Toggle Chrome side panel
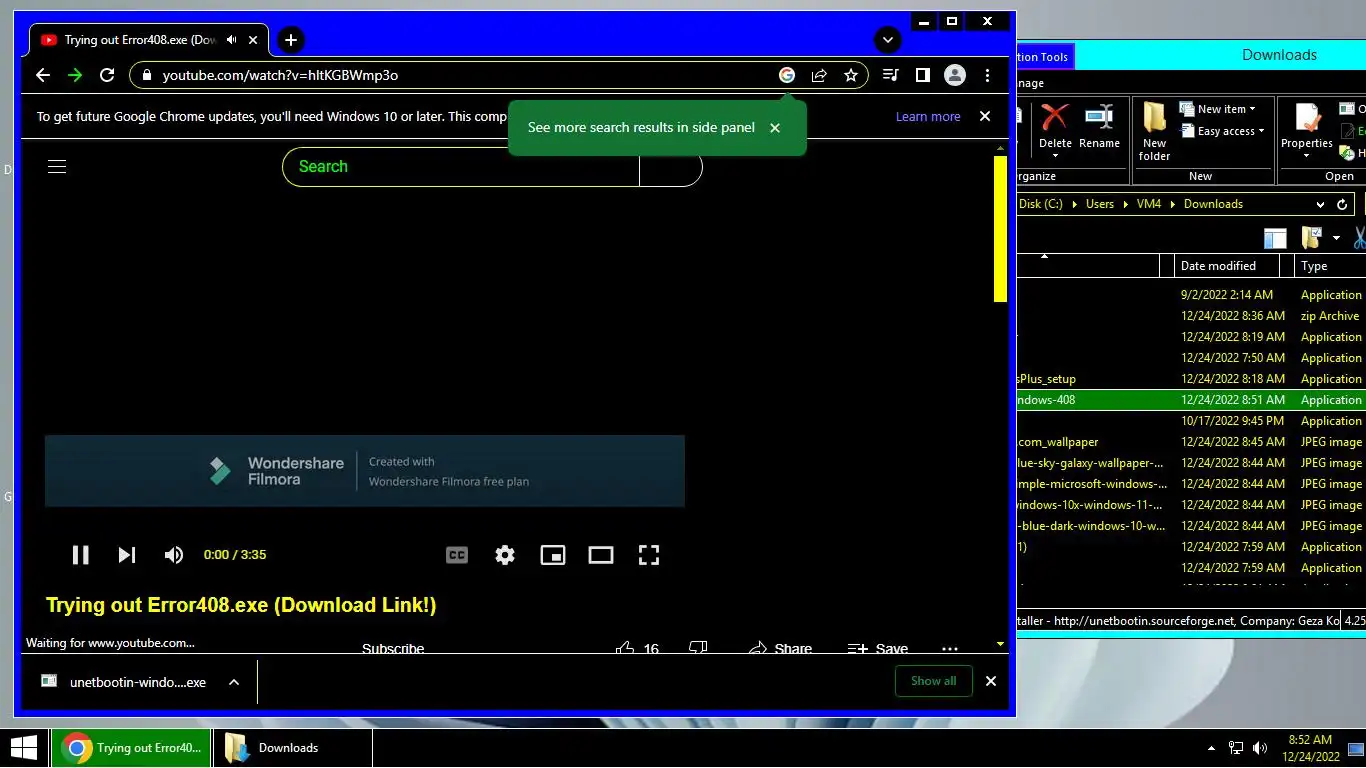This screenshot has width=1366, height=768. pos(923,75)
